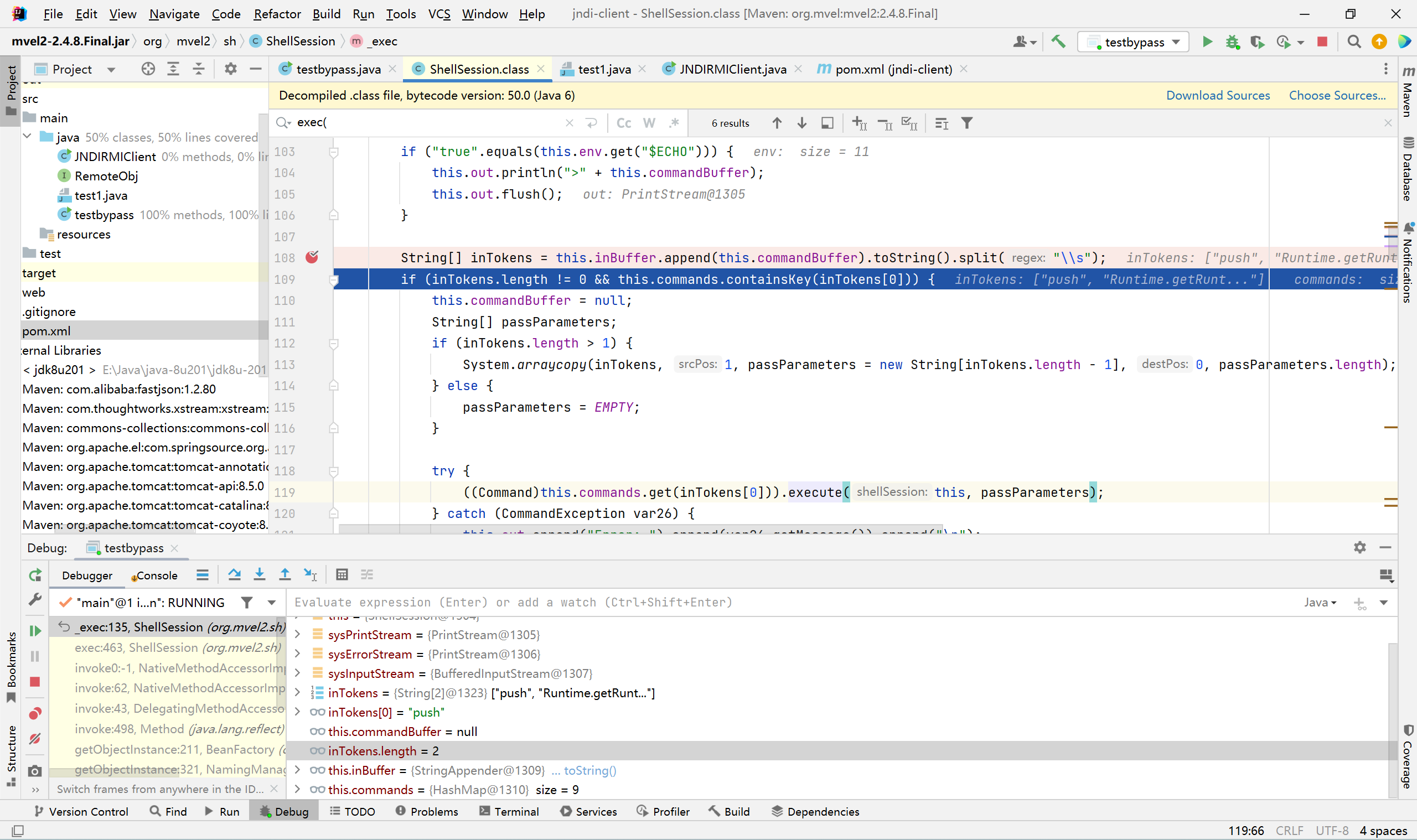
Task: Open the debugger Console tab
Action: pyautogui.click(x=154, y=575)
